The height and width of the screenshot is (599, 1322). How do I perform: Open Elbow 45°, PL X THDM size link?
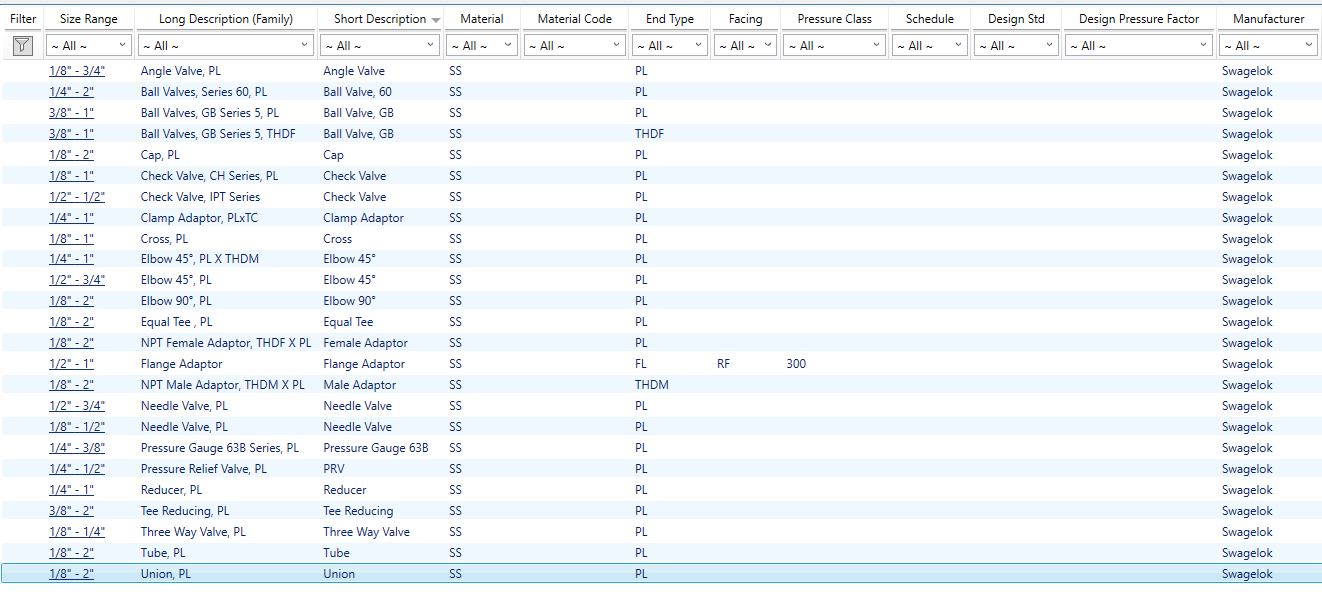coord(72,259)
